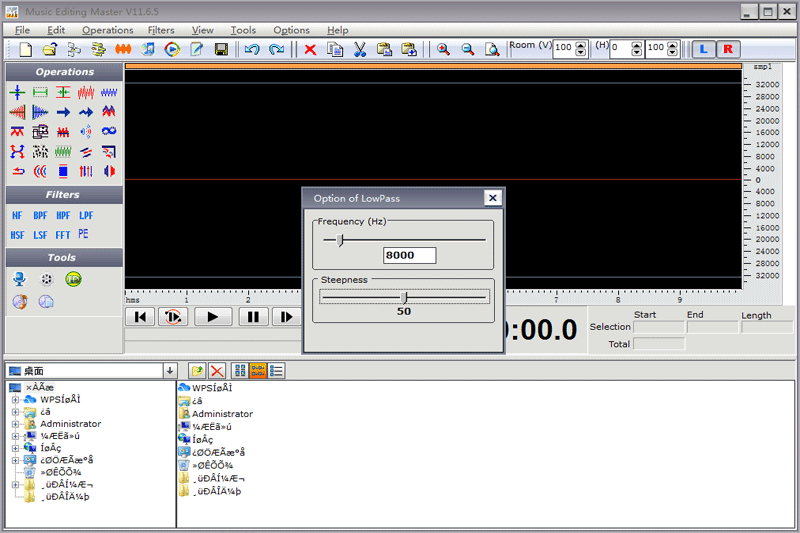Open the Operations menu

point(108,30)
